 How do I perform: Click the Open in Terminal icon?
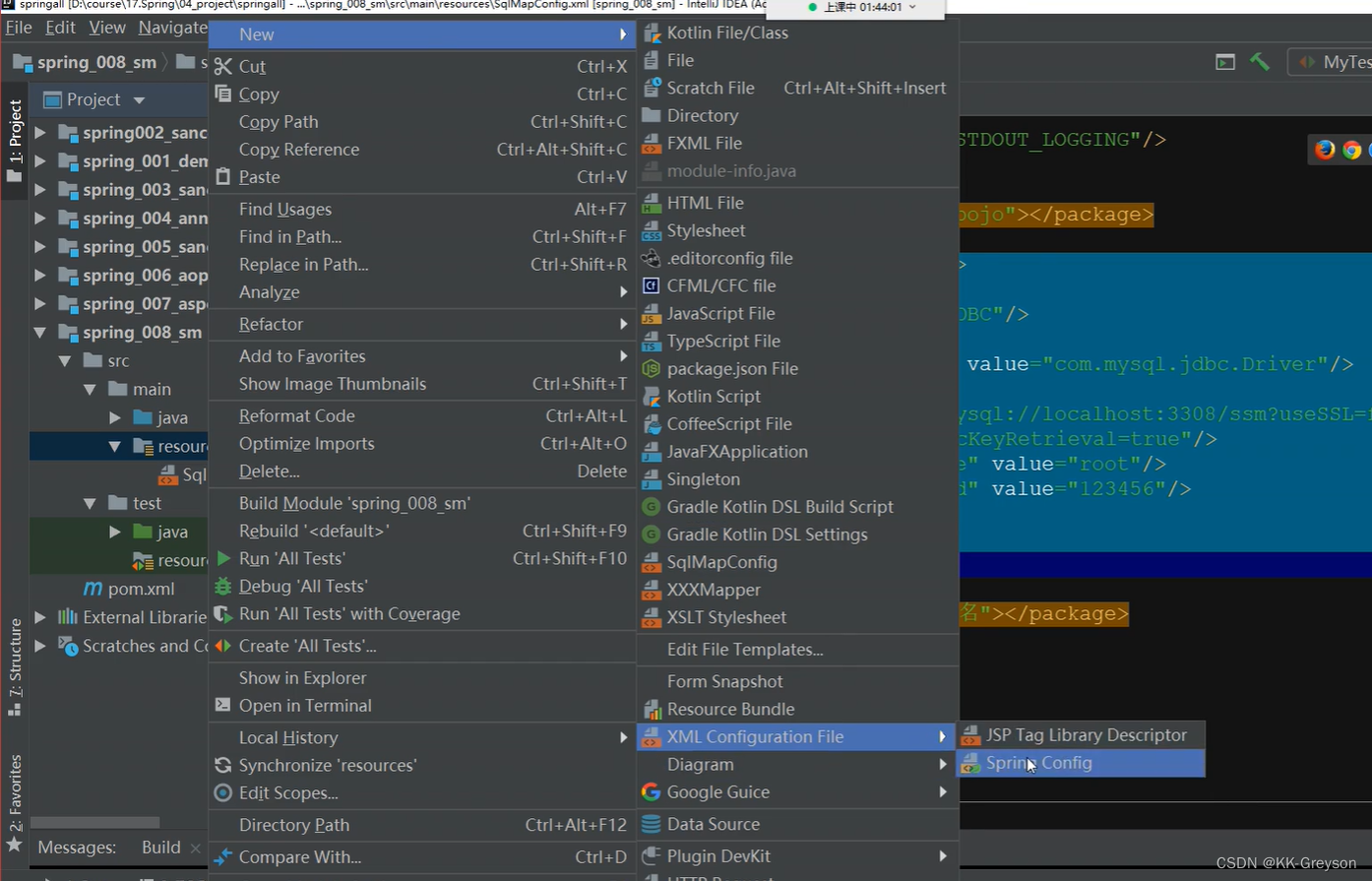[x=223, y=706]
